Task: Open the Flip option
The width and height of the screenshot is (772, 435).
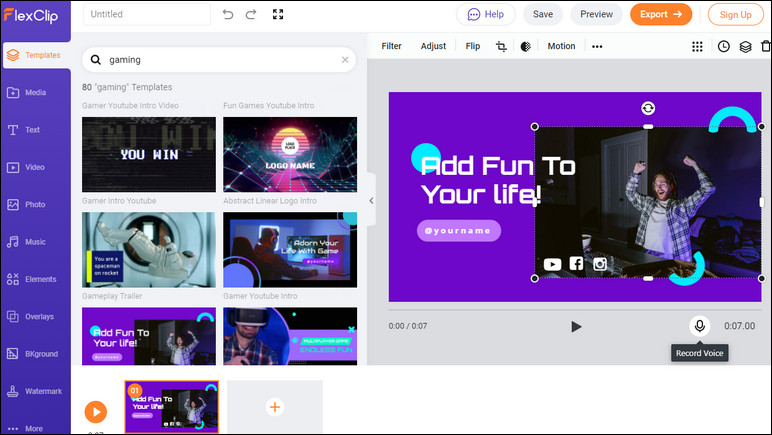Action: pyautogui.click(x=473, y=46)
